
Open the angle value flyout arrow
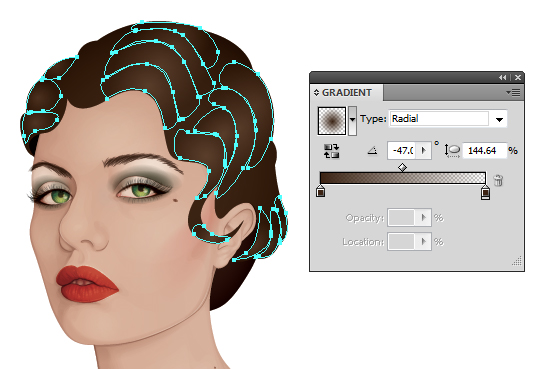[424, 151]
